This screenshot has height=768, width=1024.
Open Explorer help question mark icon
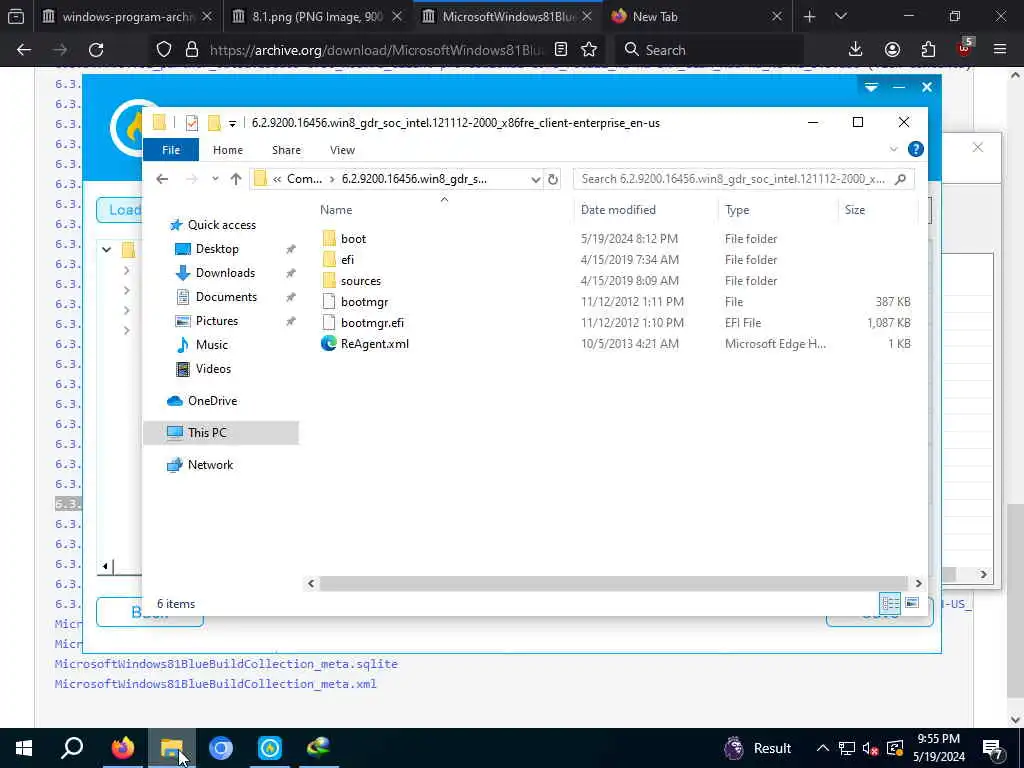916,150
